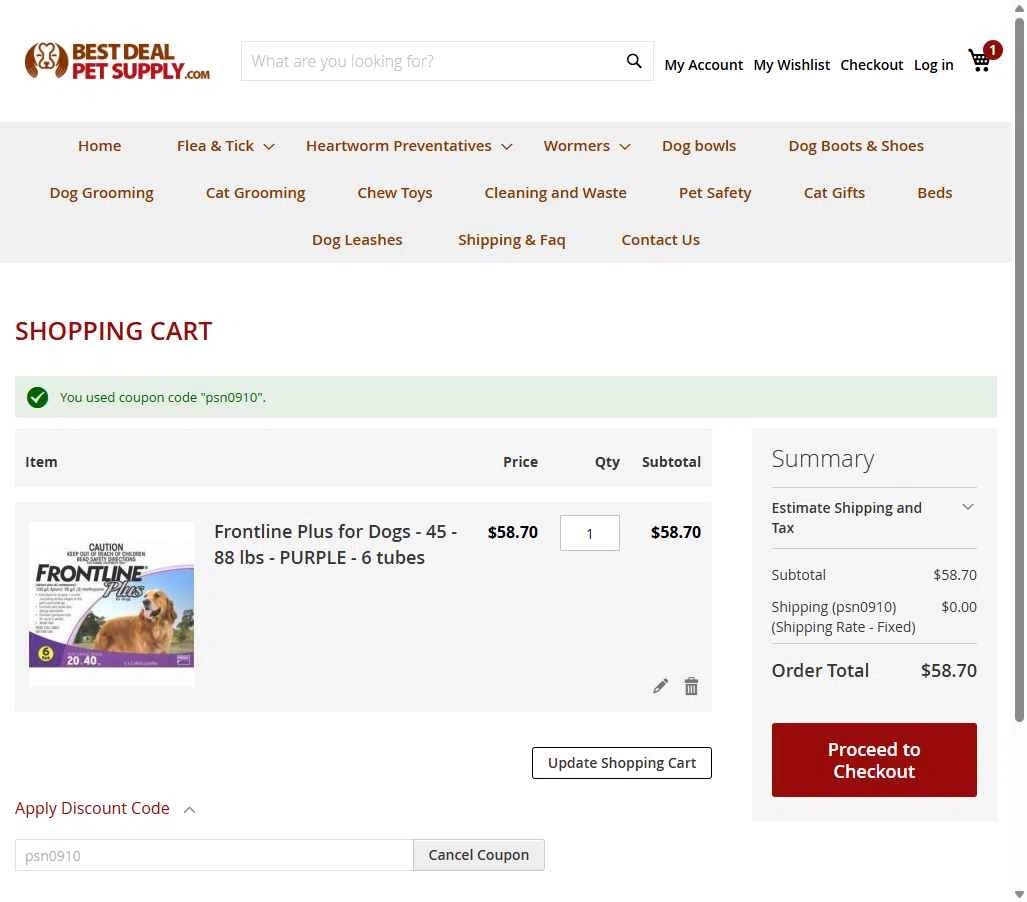The width and height of the screenshot is (1027, 902).
Task: Open the Dog Leashes category
Action: [357, 240]
